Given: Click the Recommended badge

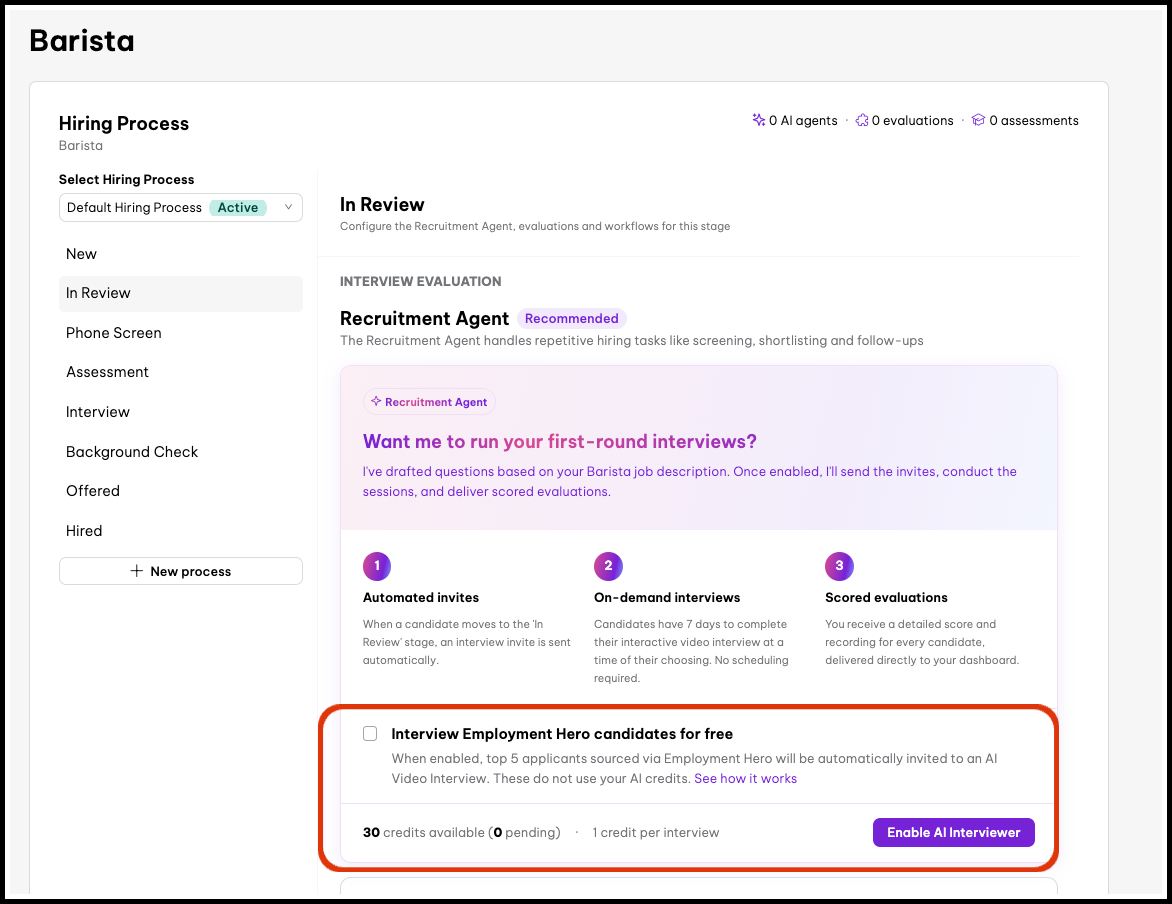Looking at the screenshot, I should 572,319.
